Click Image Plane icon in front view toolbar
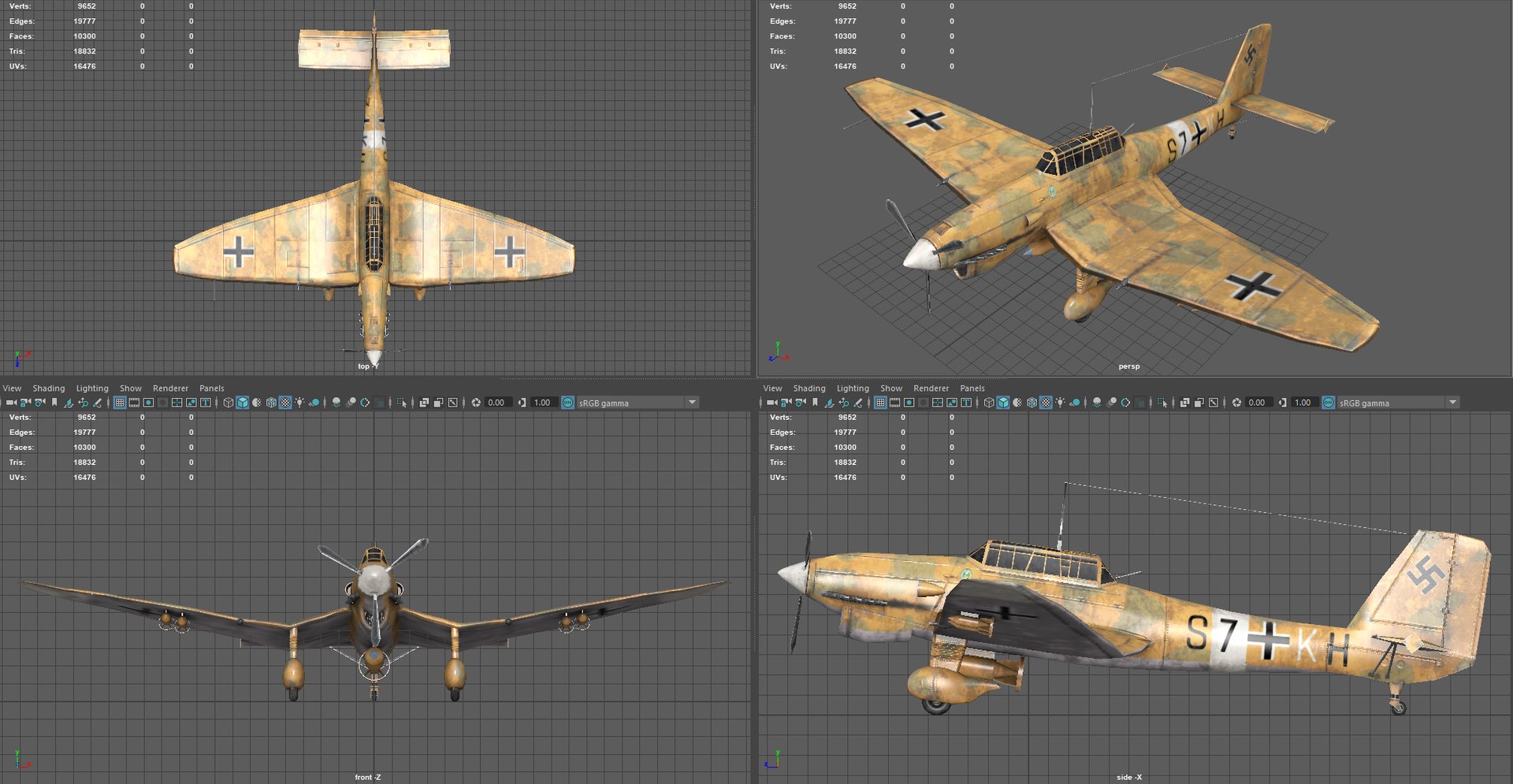1513x784 pixels. coord(69,403)
